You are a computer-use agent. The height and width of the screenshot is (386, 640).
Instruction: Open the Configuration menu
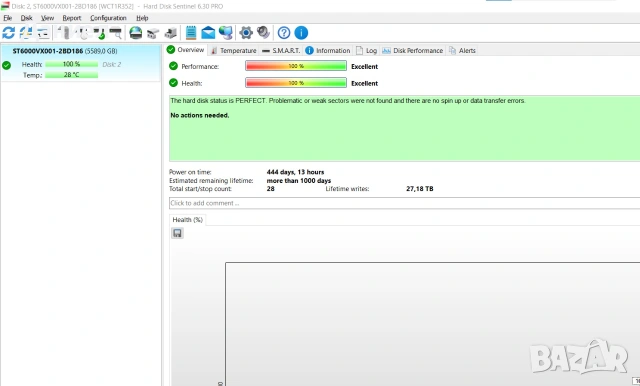coord(108,18)
